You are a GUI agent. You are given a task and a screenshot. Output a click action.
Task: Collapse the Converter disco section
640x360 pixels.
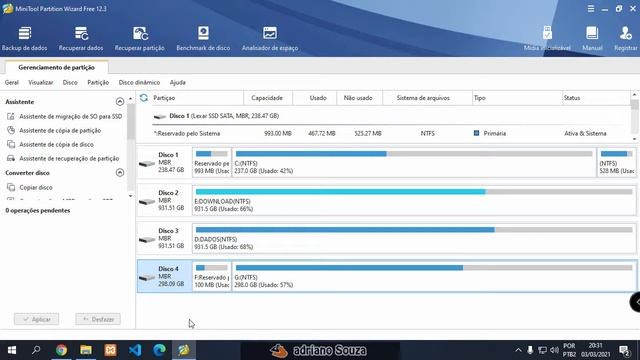coord(120,172)
